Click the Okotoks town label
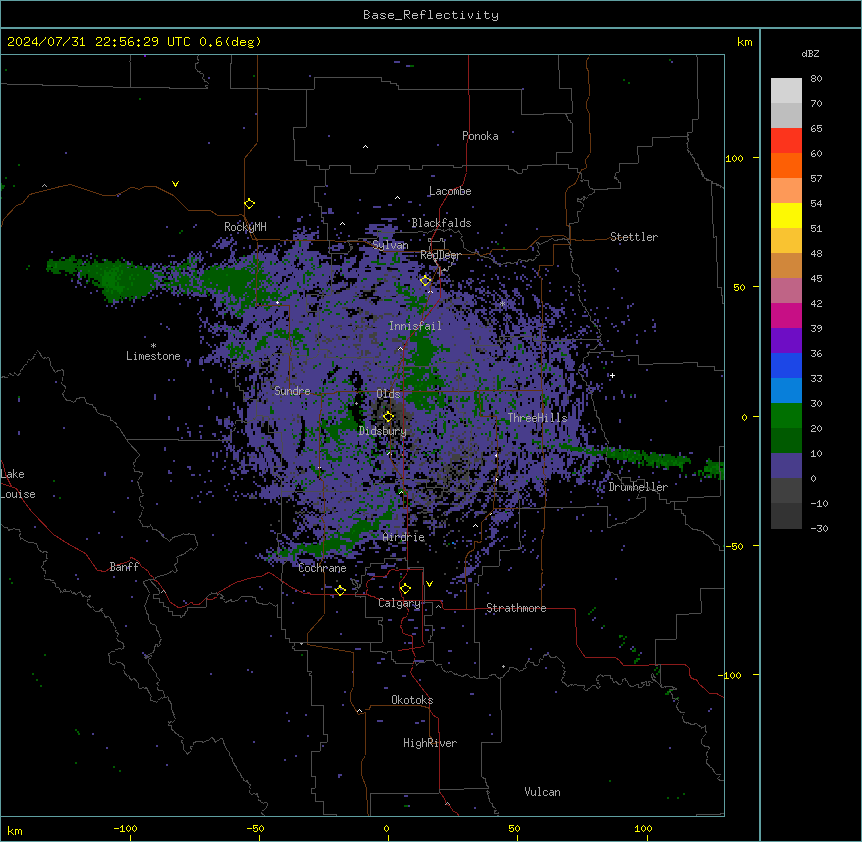This screenshot has height=842, width=862. tap(412, 700)
